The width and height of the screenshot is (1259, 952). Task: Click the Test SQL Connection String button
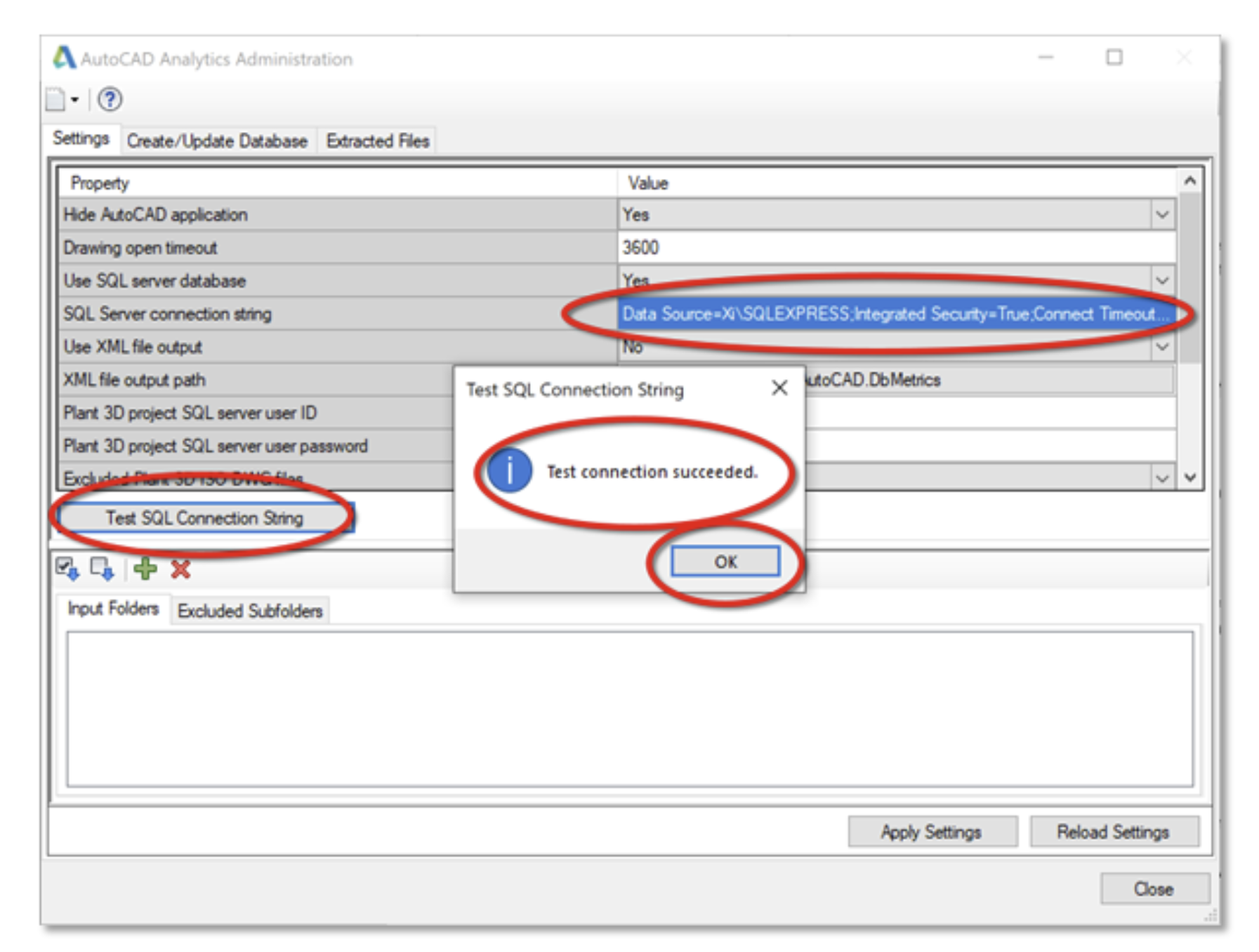(x=205, y=517)
